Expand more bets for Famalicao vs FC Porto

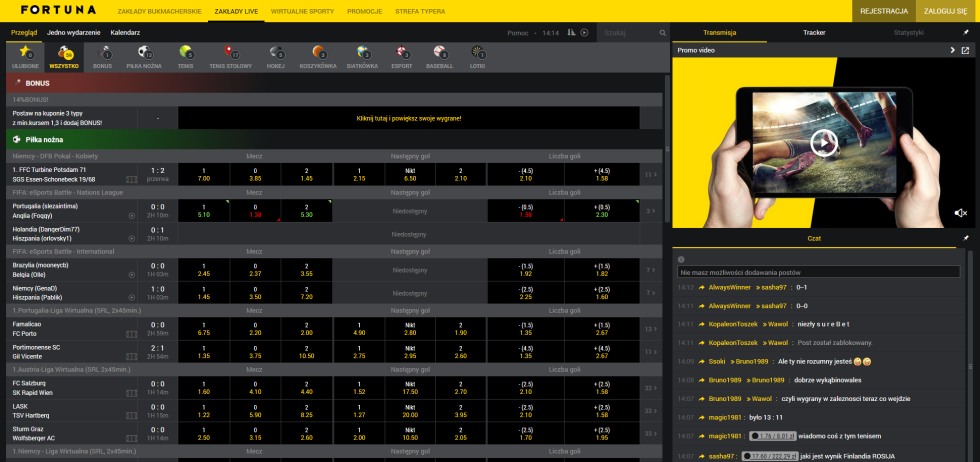tap(651, 329)
